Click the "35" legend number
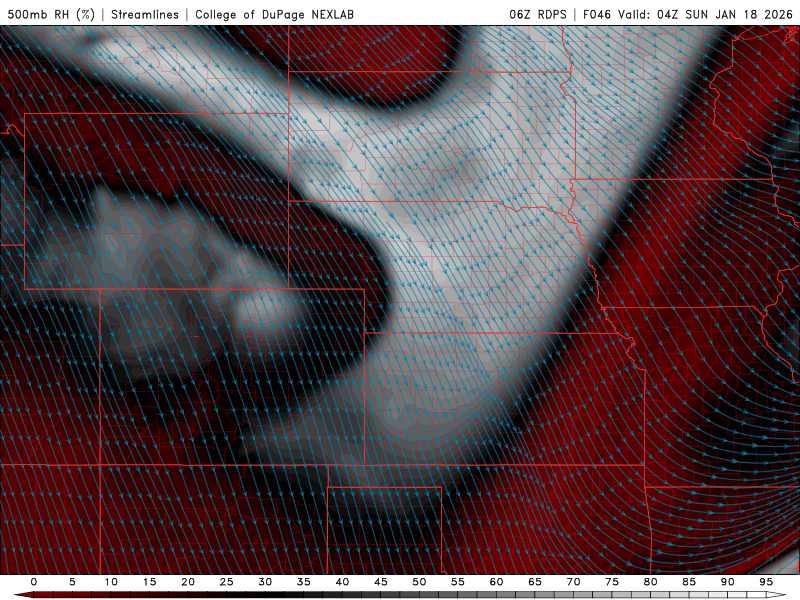Viewport: 800px width, 600px height. pyautogui.click(x=304, y=582)
